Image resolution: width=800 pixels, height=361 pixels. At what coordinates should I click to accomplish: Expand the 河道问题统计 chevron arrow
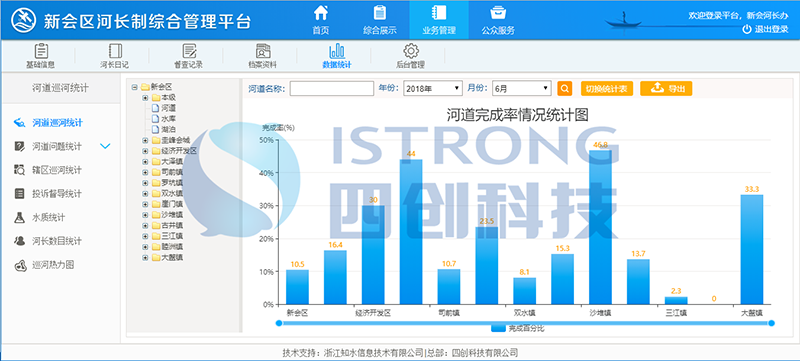click(x=105, y=146)
